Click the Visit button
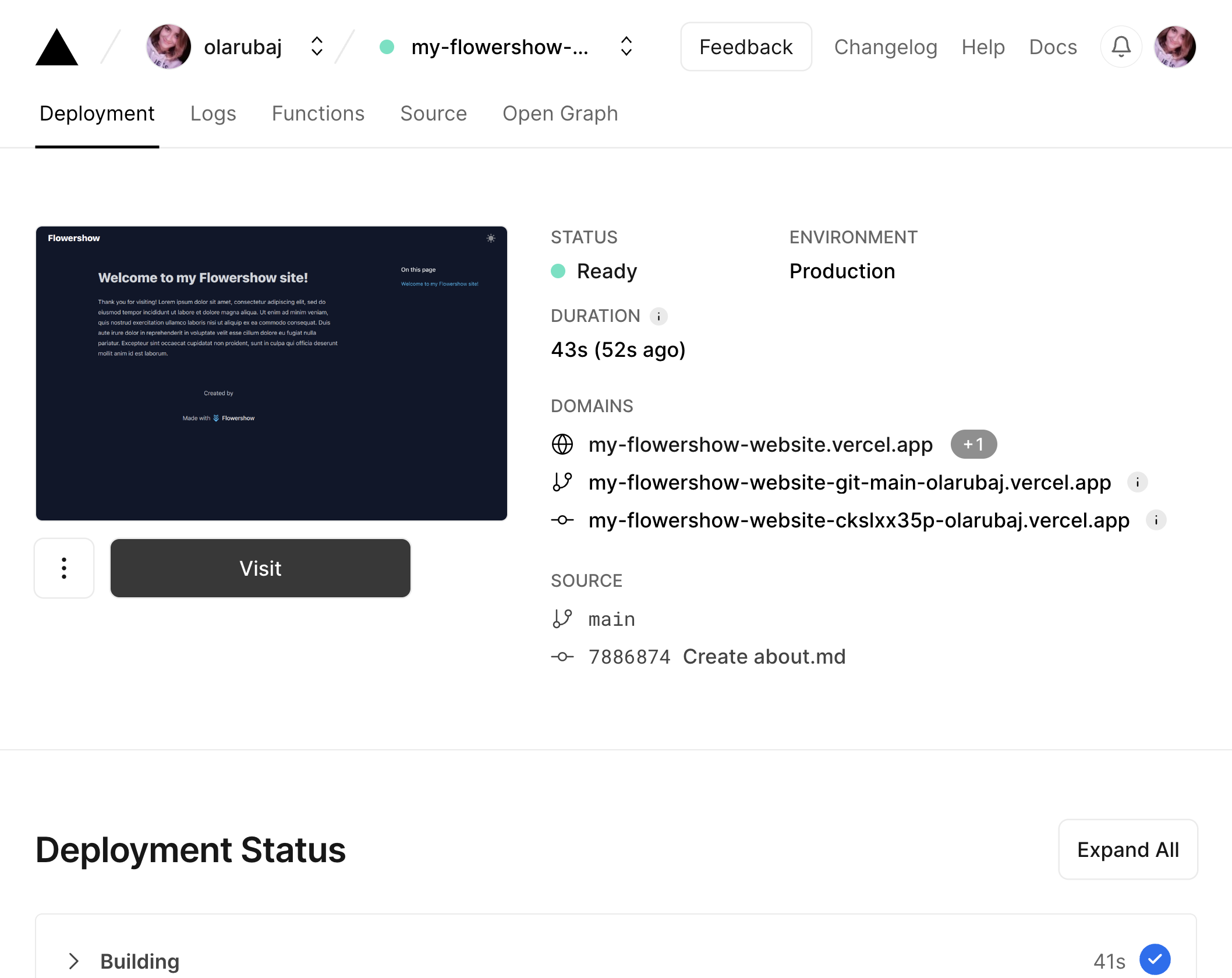Screen dimensions: 1232x978 pyautogui.click(x=260, y=568)
